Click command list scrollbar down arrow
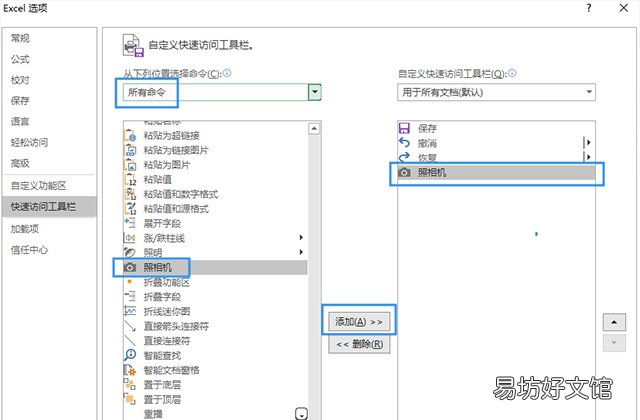The width and height of the screenshot is (640, 420). click(301, 414)
